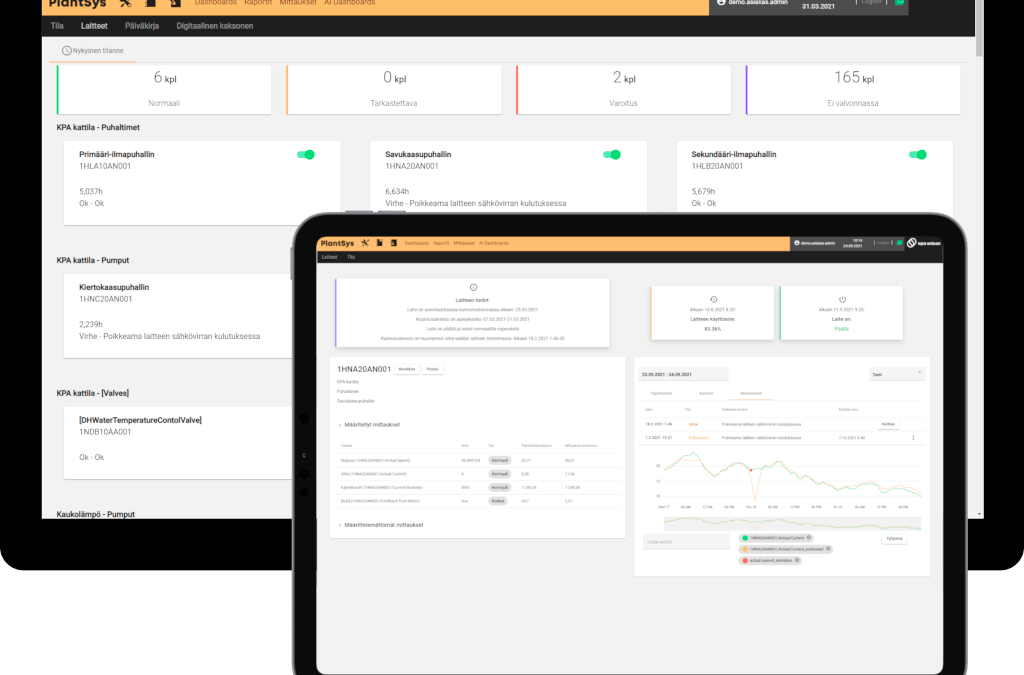Open the building icon in the desktop window

[150, 3]
